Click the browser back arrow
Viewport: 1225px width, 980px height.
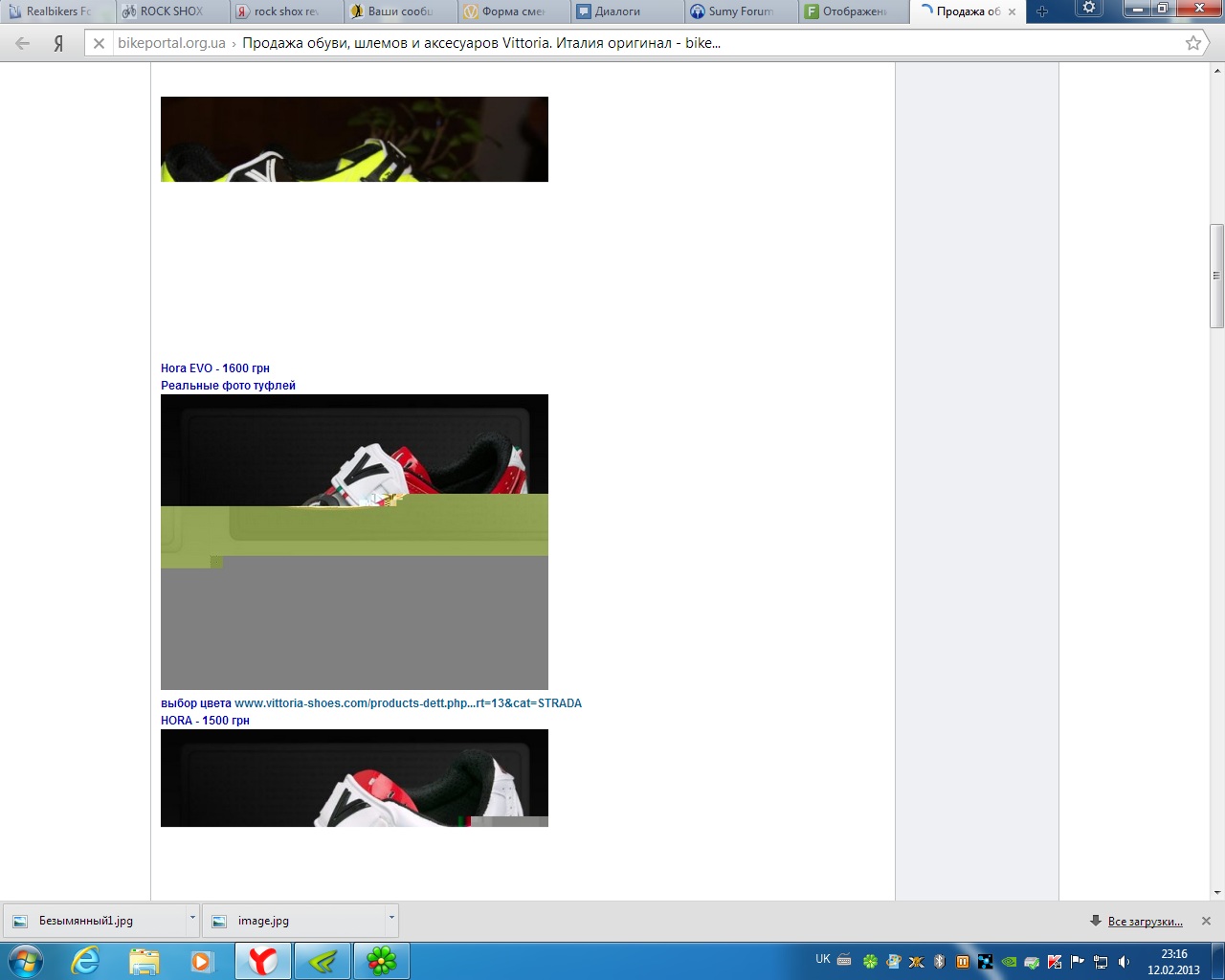point(23,43)
